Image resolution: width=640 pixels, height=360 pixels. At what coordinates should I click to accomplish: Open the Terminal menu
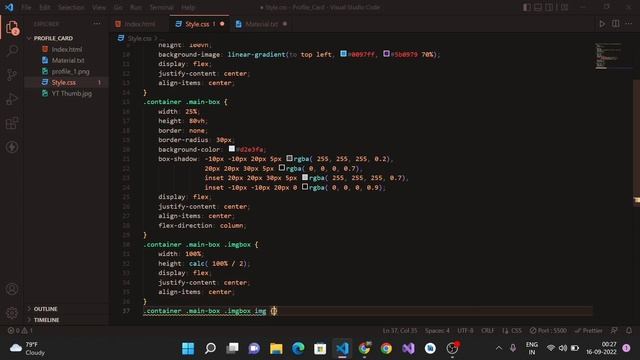[x=161, y=7]
